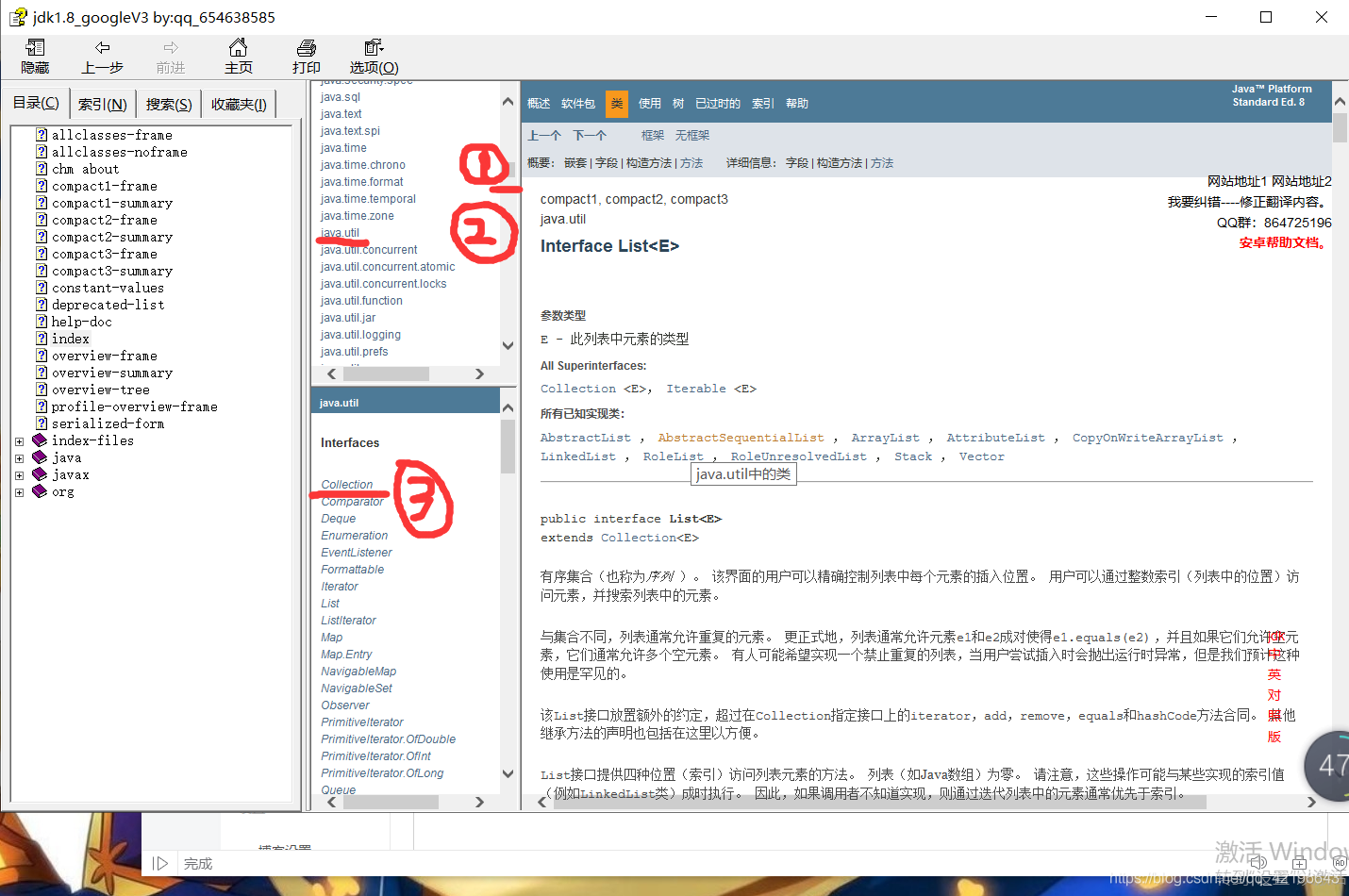Viewport: 1349px width, 896px height.
Task: Open the 选项(O) options menu
Action: click(373, 56)
